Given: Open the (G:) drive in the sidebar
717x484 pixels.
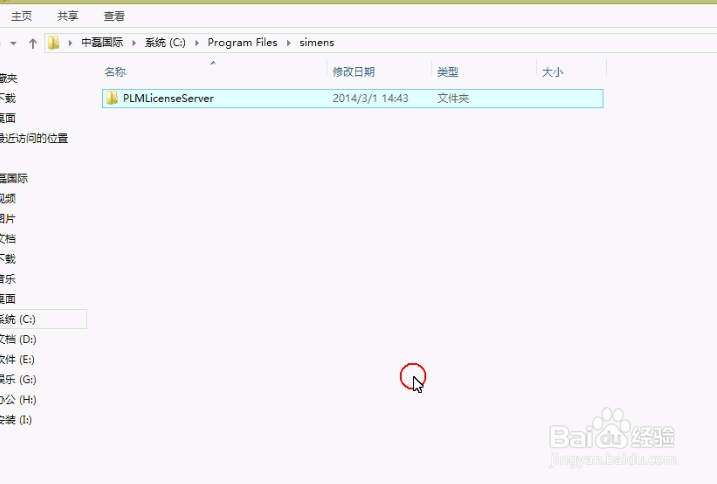Looking at the screenshot, I should click(18, 380).
